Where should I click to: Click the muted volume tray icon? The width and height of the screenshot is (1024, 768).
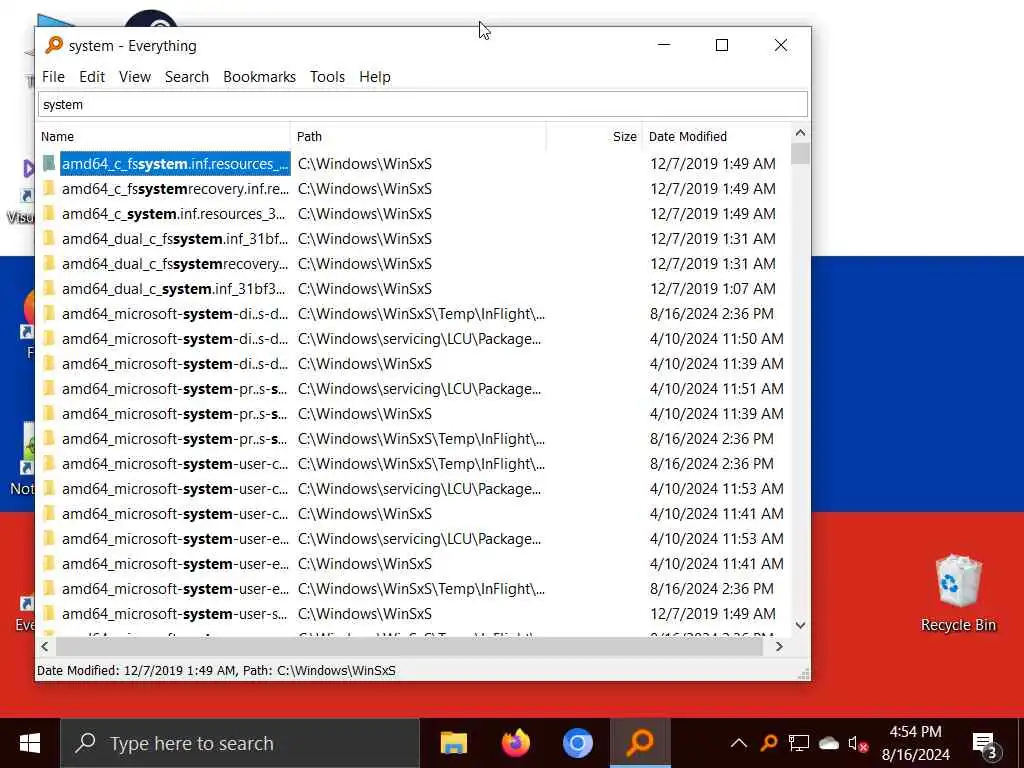tap(857, 743)
